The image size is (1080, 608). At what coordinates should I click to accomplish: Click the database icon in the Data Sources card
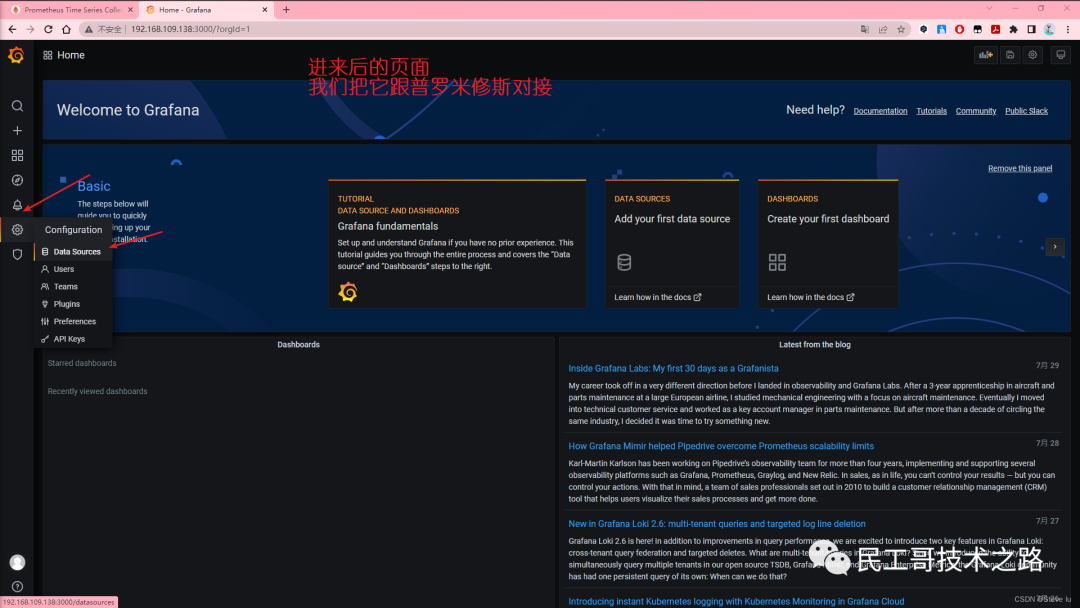pyautogui.click(x=624, y=262)
